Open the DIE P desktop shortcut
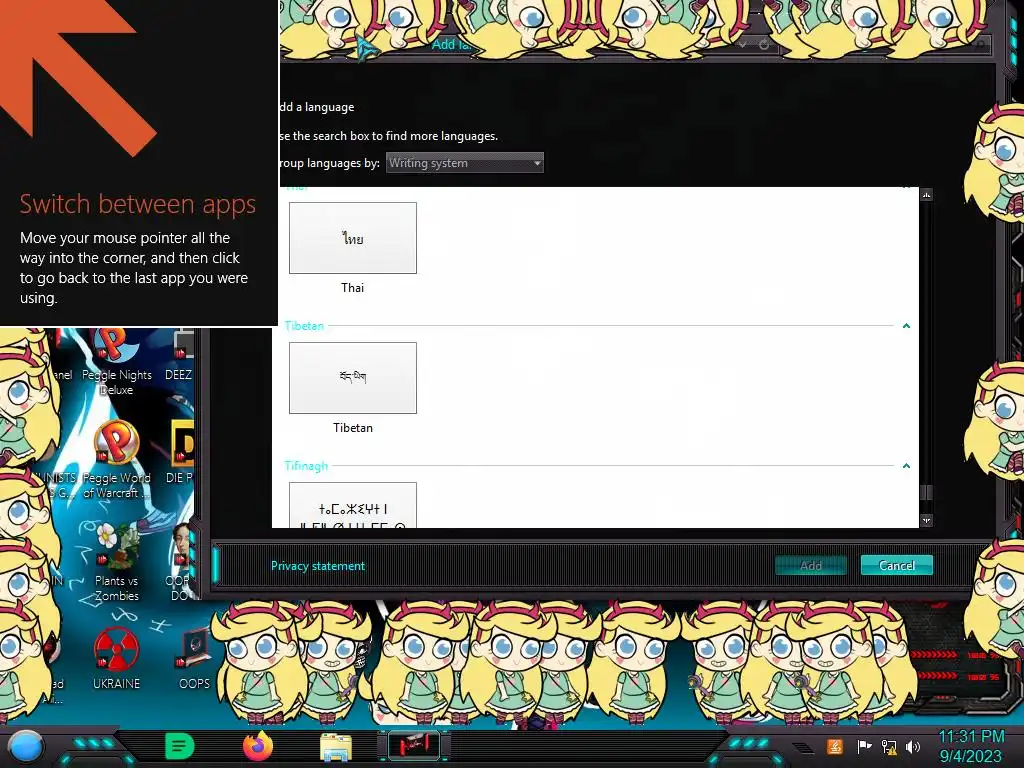 point(180,453)
